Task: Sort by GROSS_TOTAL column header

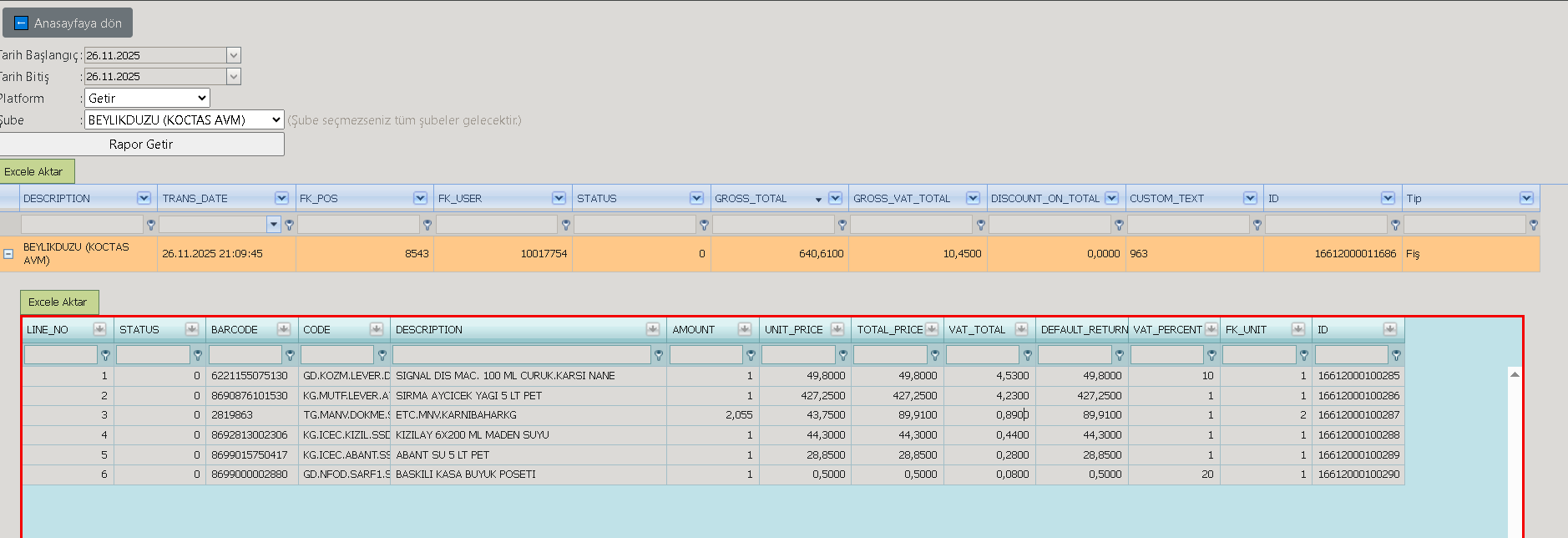Action: pyautogui.click(x=751, y=198)
